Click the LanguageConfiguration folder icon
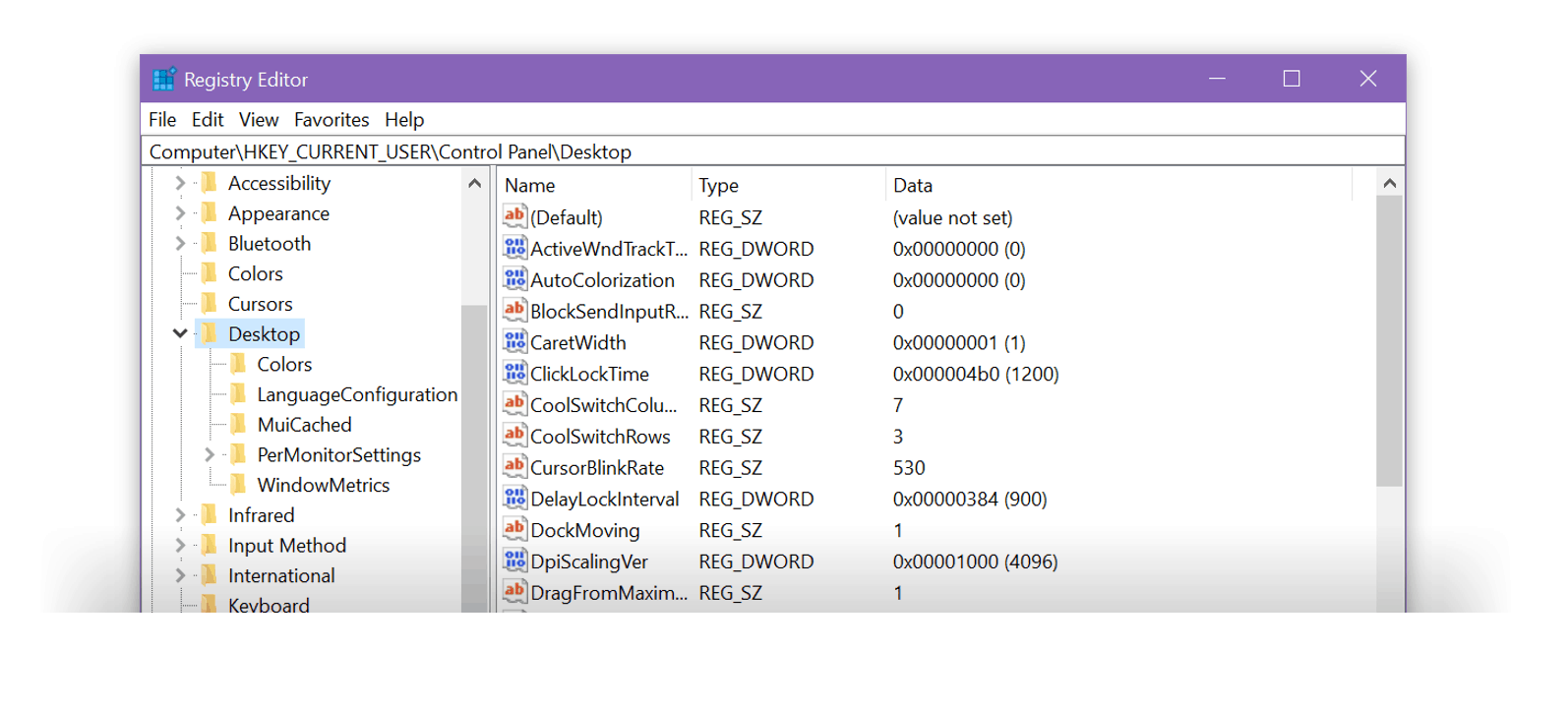The height and width of the screenshot is (709, 1568). [x=238, y=394]
